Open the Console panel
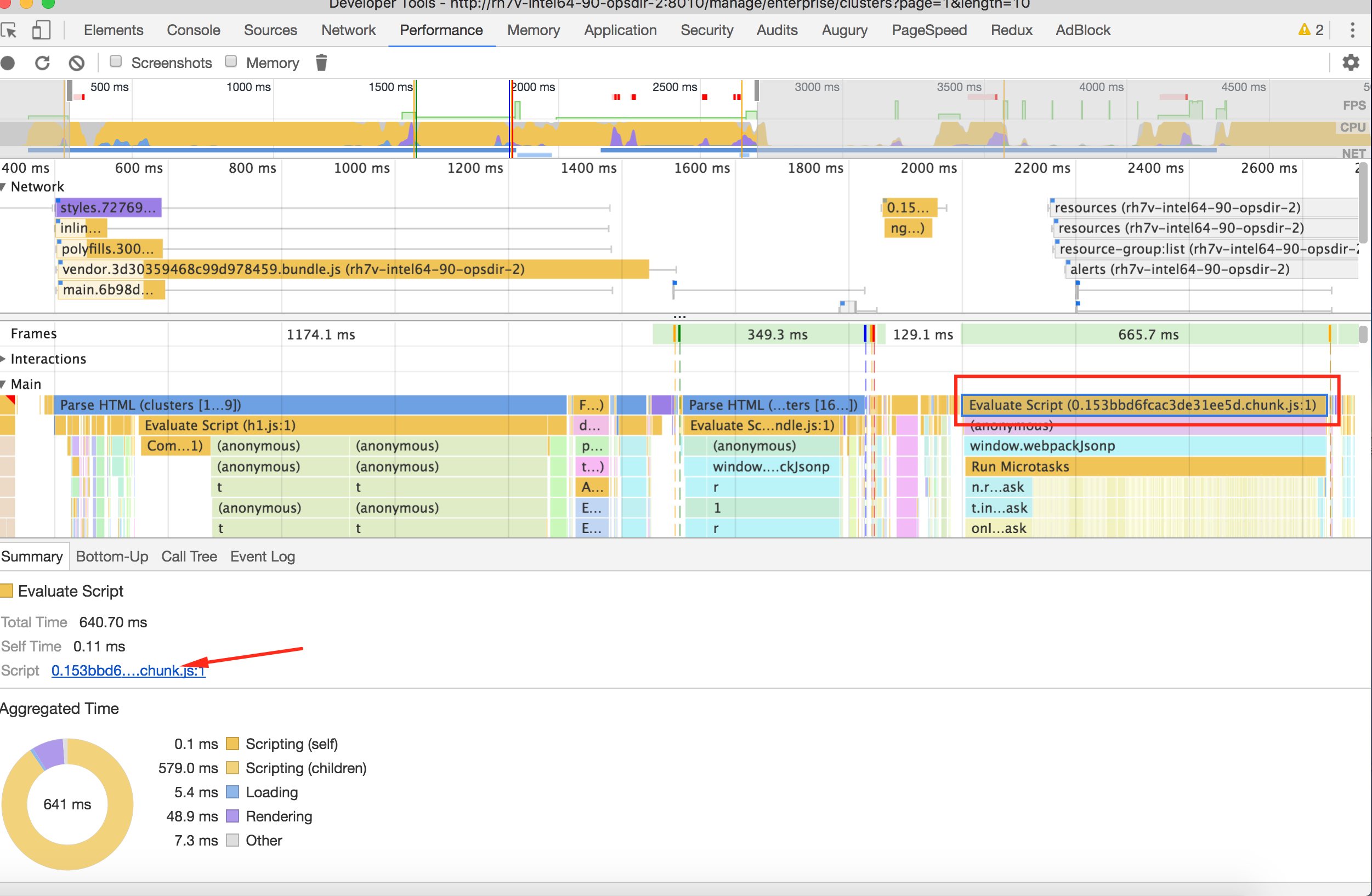The width and height of the screenshot is (1372, 896). (x=193, y=30)
